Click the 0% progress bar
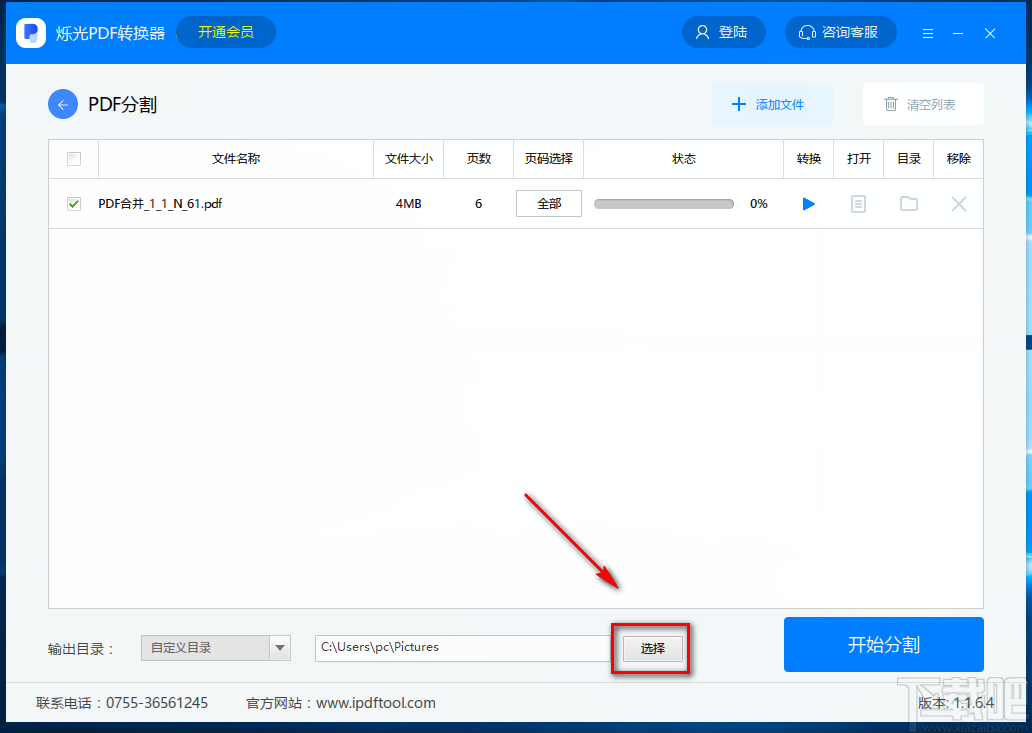The image size is (1032, 733). pyautogui.click(x=663, y=203)
